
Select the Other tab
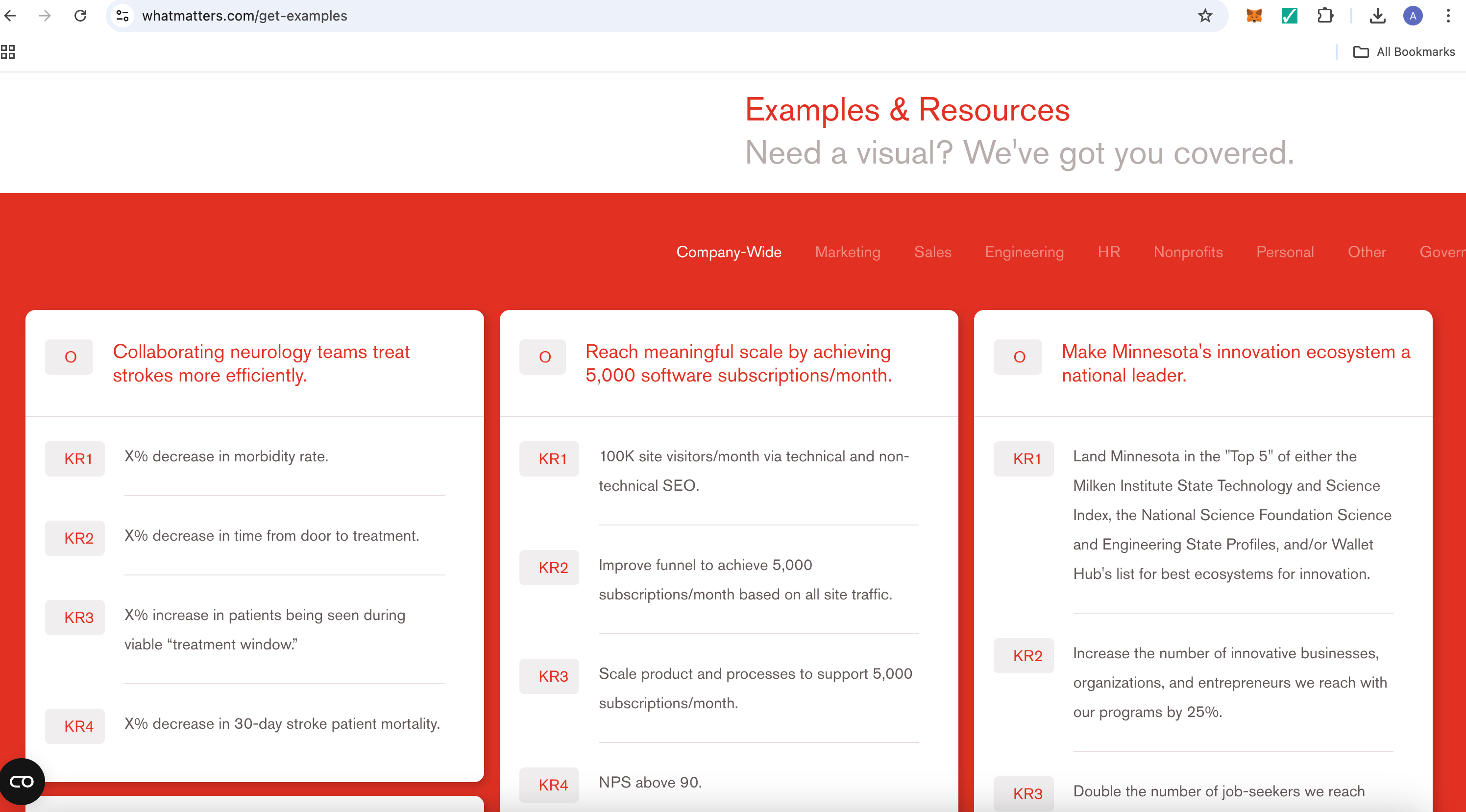[x=1367, y=252]
